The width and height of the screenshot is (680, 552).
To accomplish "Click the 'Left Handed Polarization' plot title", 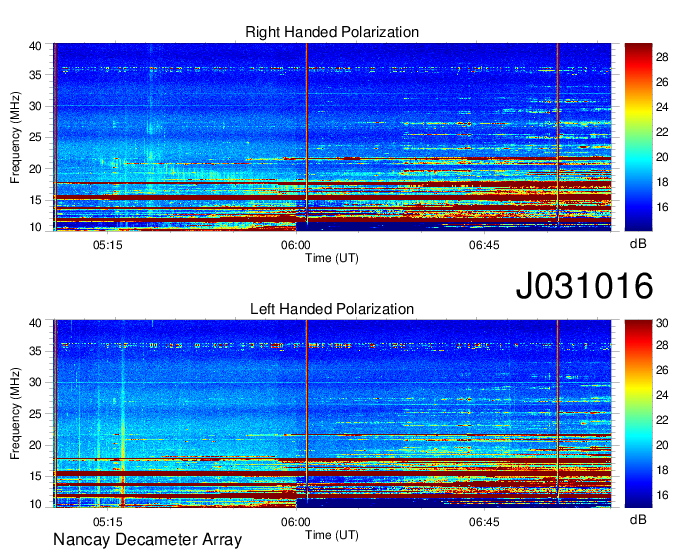I will 332,309.
